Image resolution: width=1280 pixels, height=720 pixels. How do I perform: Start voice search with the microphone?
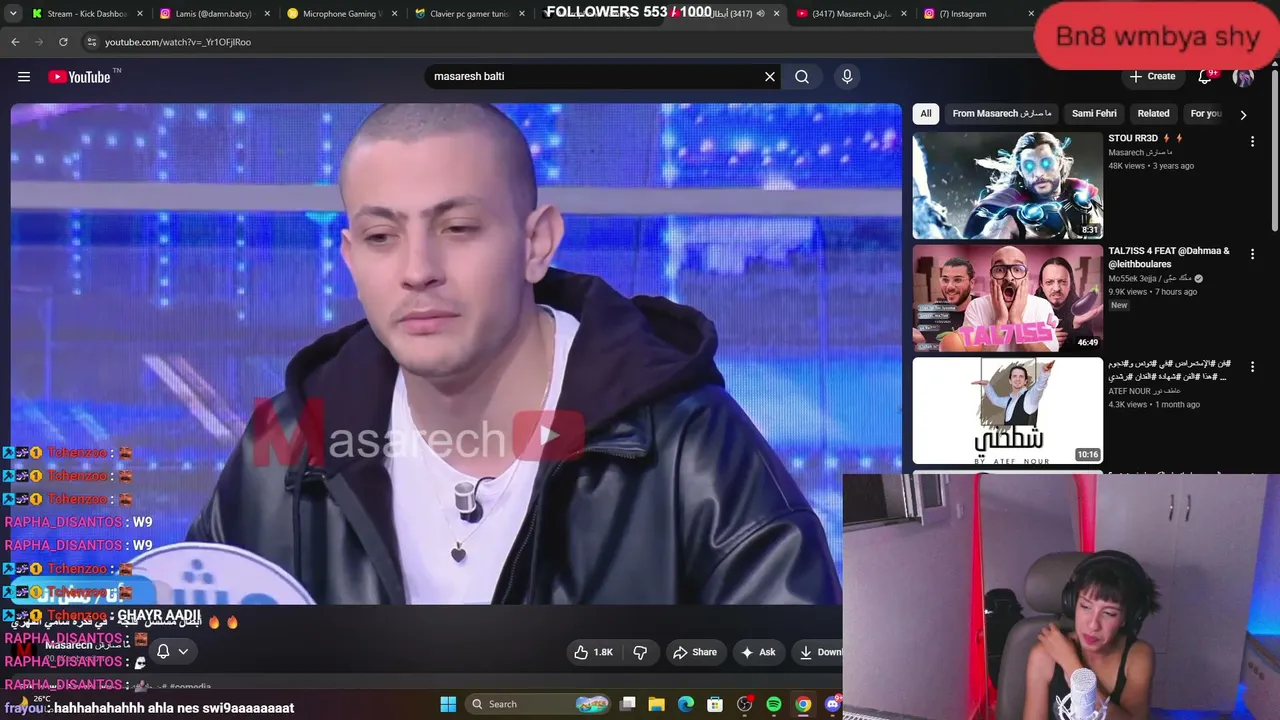pyautogui.click(x=847, y=76)
